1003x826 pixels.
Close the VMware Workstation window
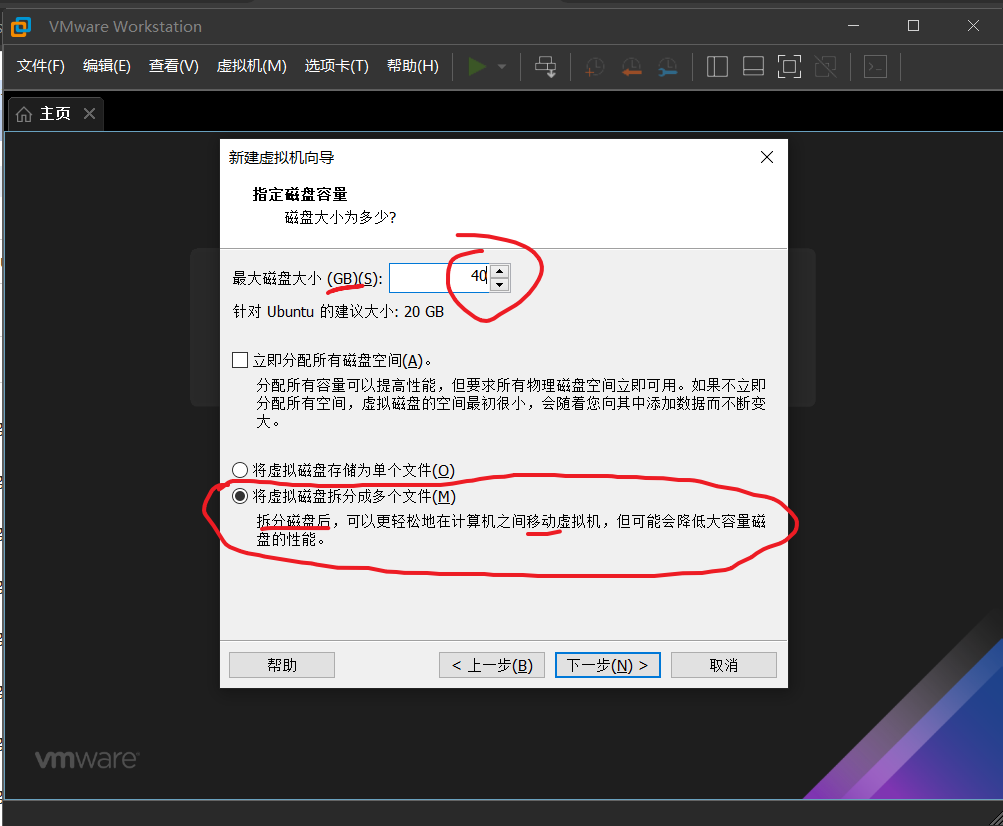click(x=973, y=26)
